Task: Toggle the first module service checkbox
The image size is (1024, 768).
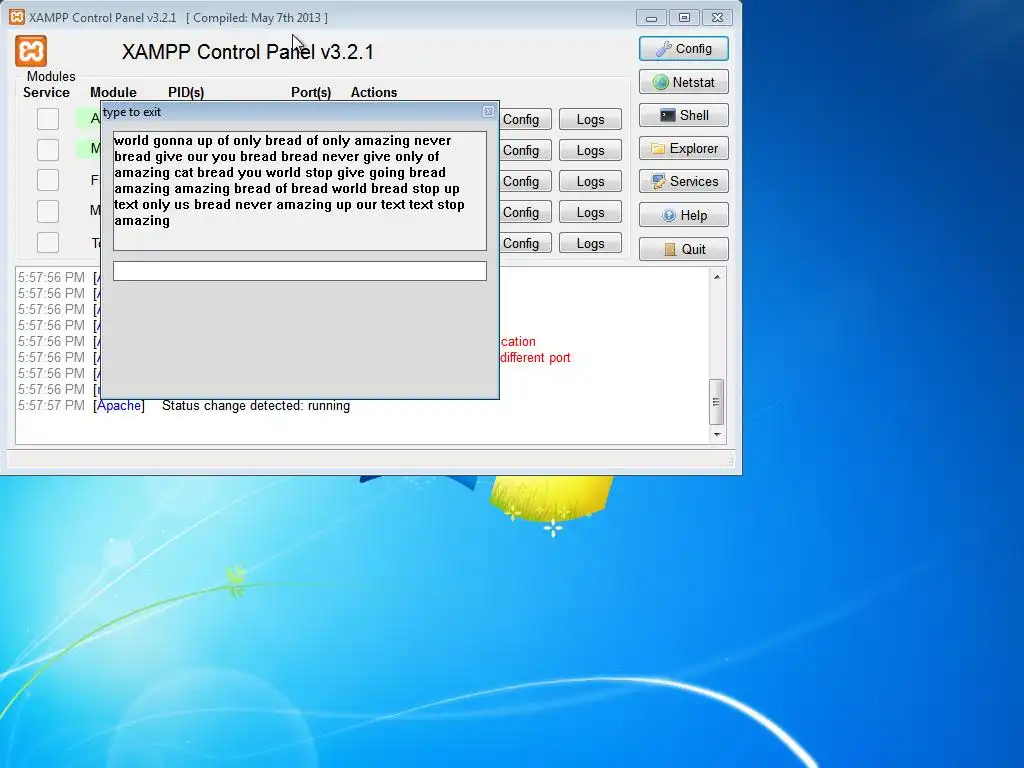Action: (x=48, y=119)
